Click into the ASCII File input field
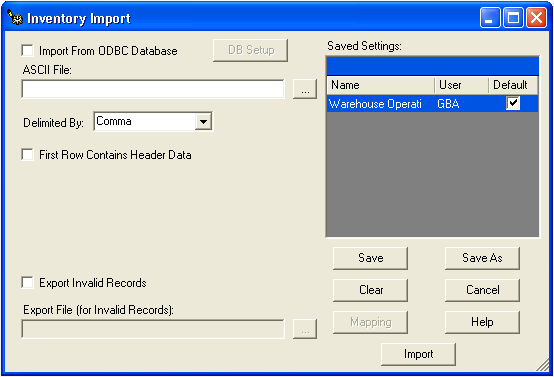 [153, 89]
